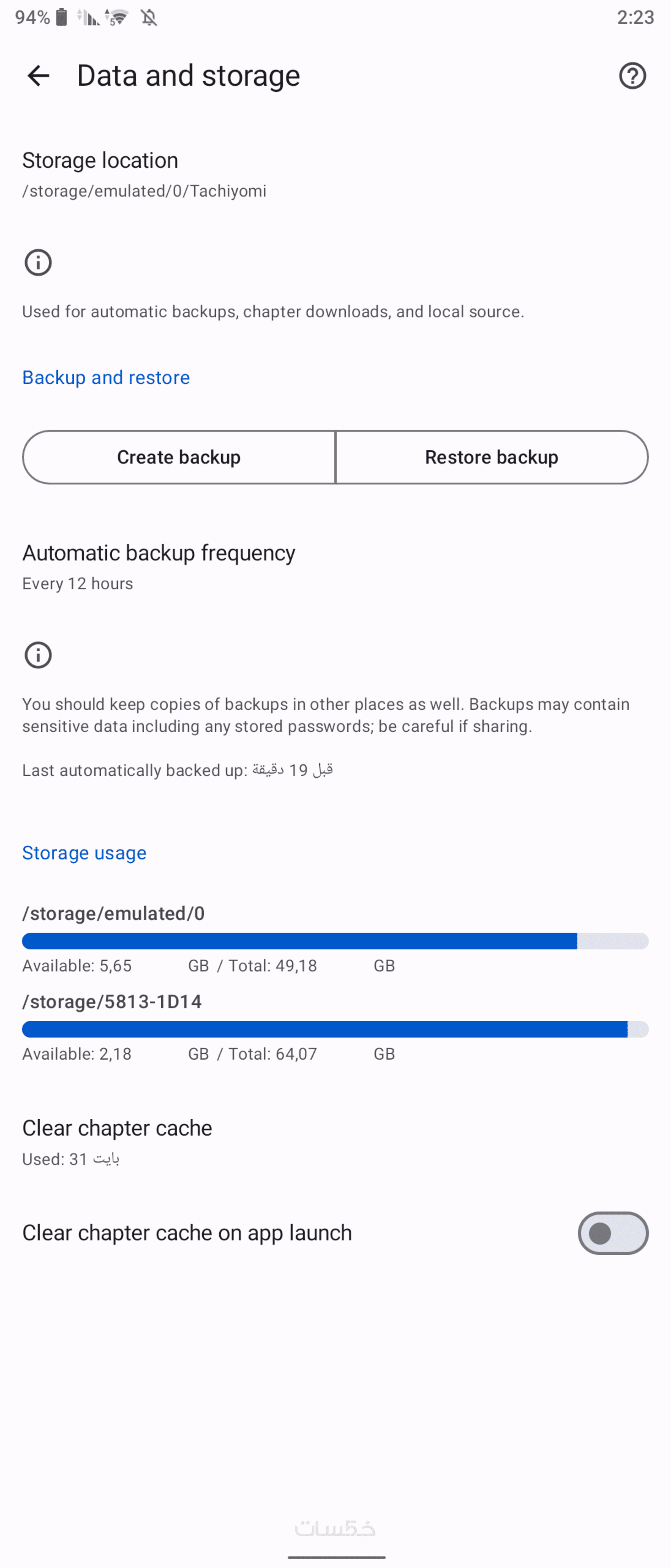Open Automatic backup frequency options

(159, 566)
